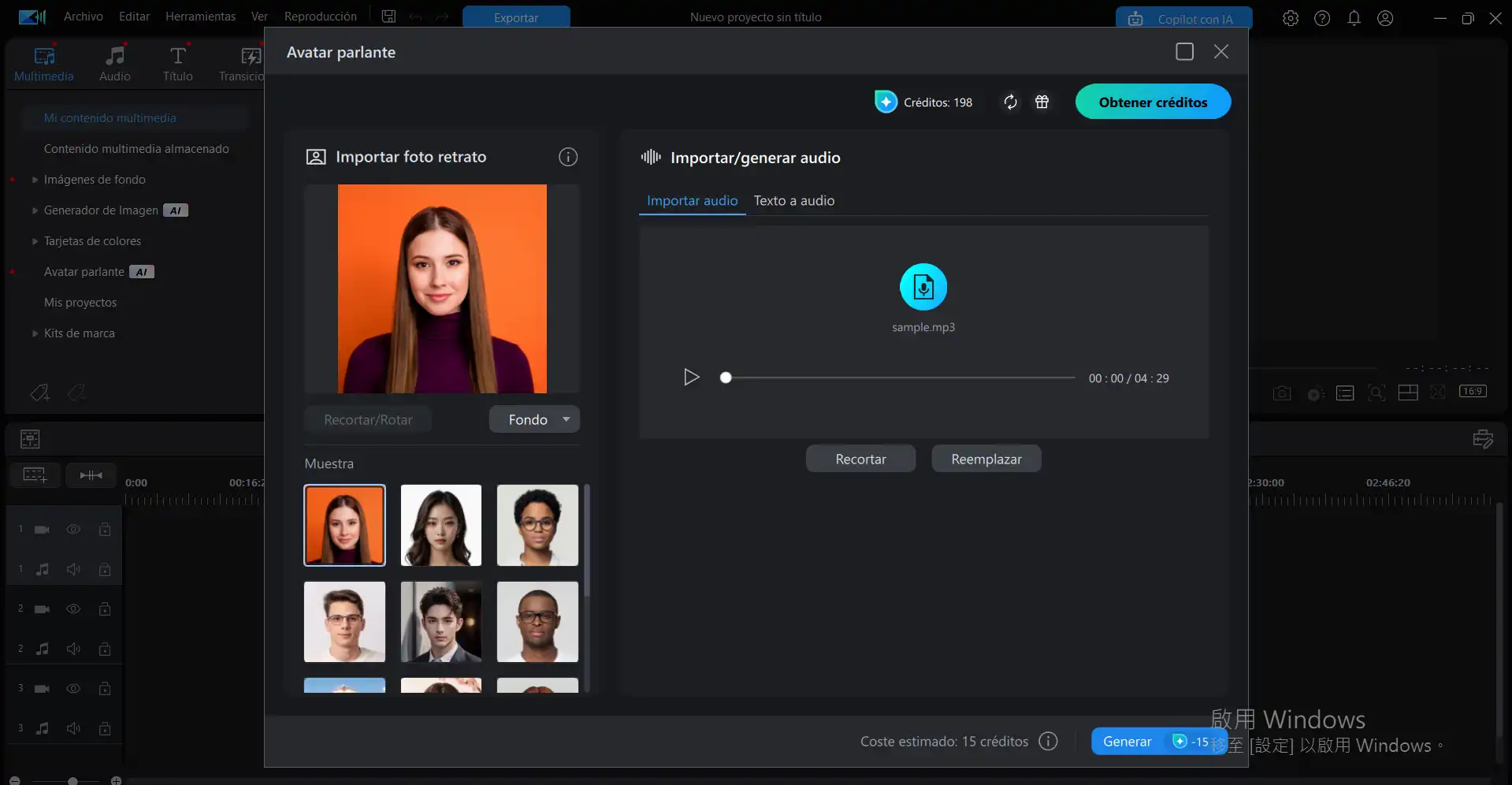Screen dimensions: 1512x785
Task: Open the render preview list icon
Action: [x=1345, y=392]
